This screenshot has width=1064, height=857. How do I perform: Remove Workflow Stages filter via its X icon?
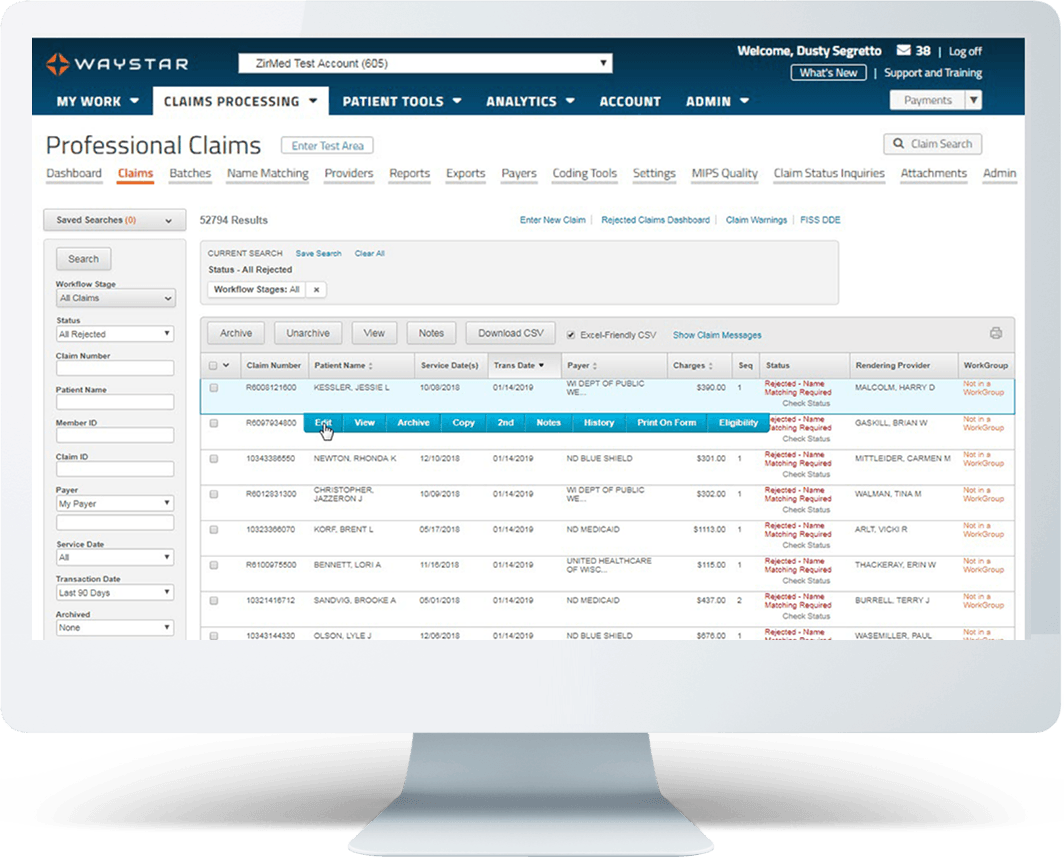tap(316, 289)
